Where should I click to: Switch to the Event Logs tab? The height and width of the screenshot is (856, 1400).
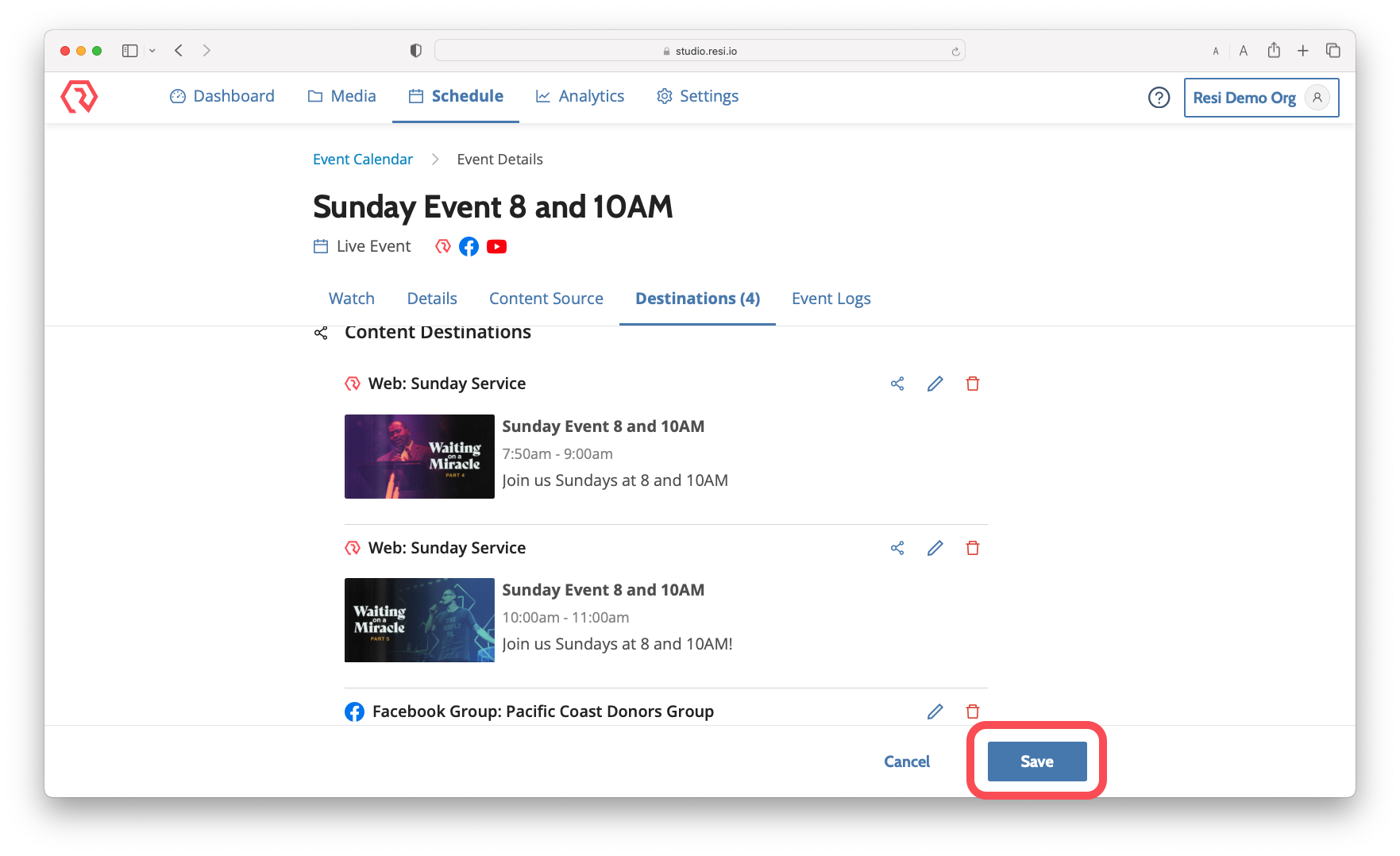(x=831, y=299)
